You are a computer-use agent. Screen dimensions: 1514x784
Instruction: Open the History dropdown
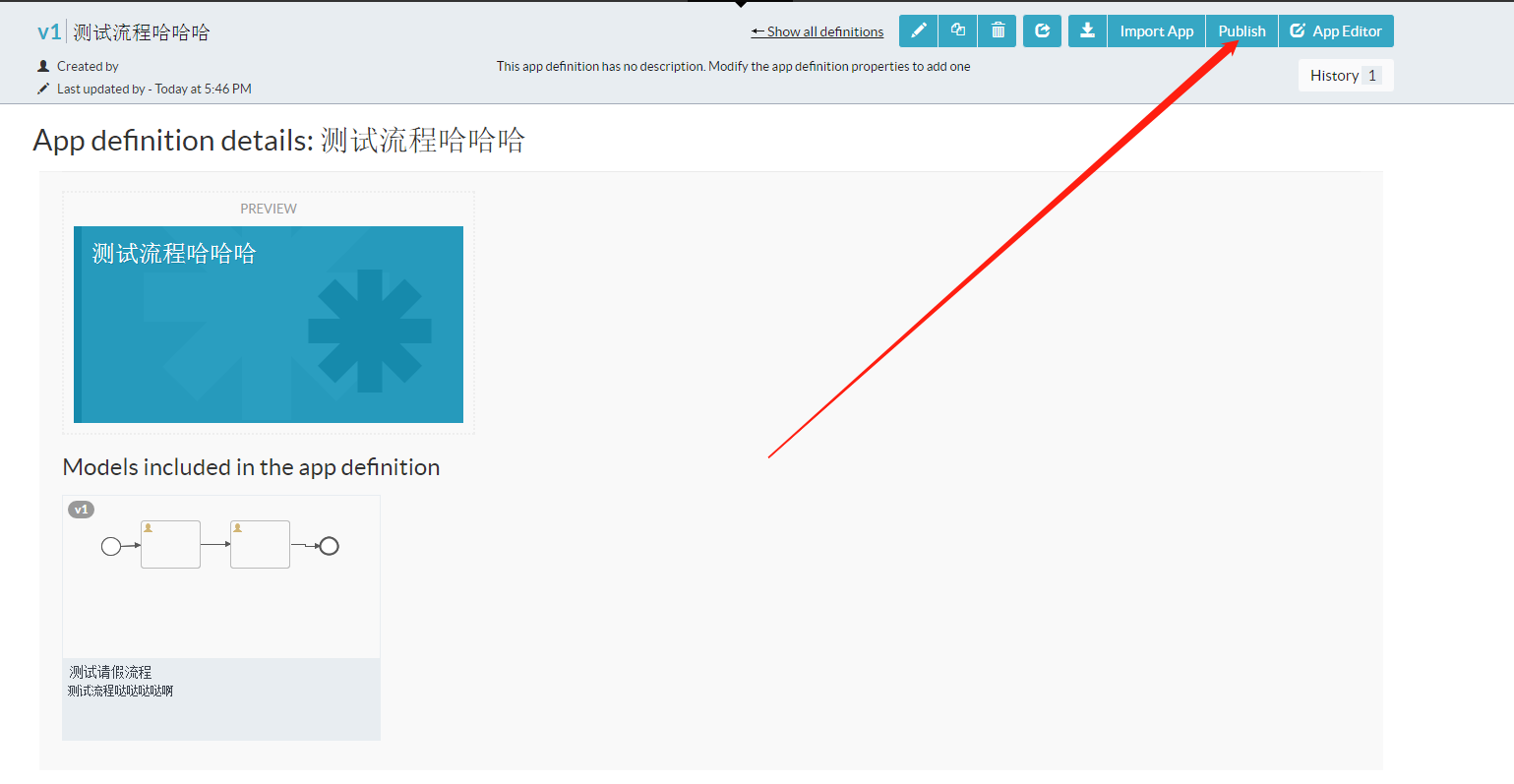click(1346, 76)
